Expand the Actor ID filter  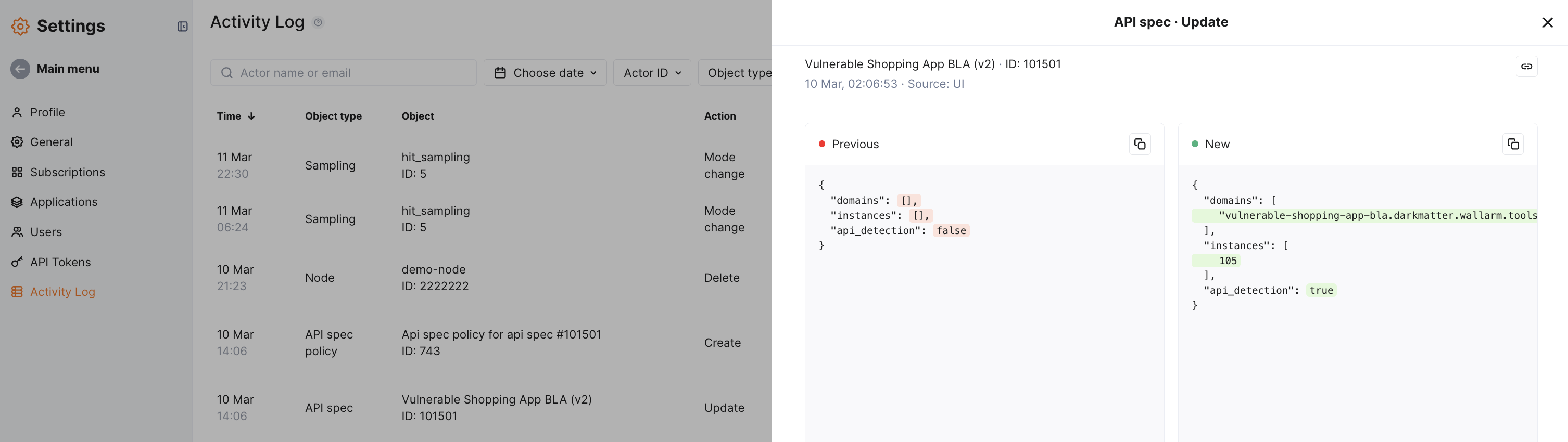[651, 73]
